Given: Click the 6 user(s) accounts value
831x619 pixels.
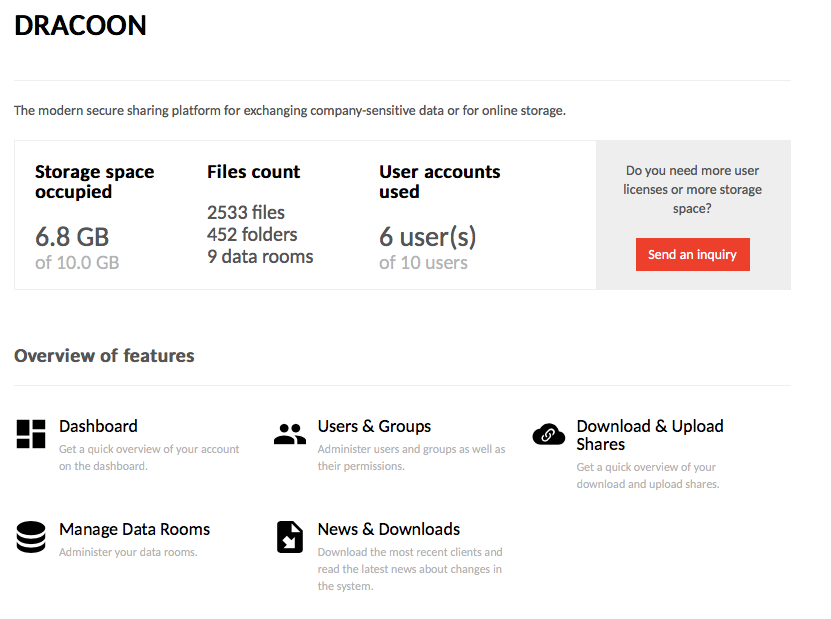Looking at the screenshot, I should point(428,237).
